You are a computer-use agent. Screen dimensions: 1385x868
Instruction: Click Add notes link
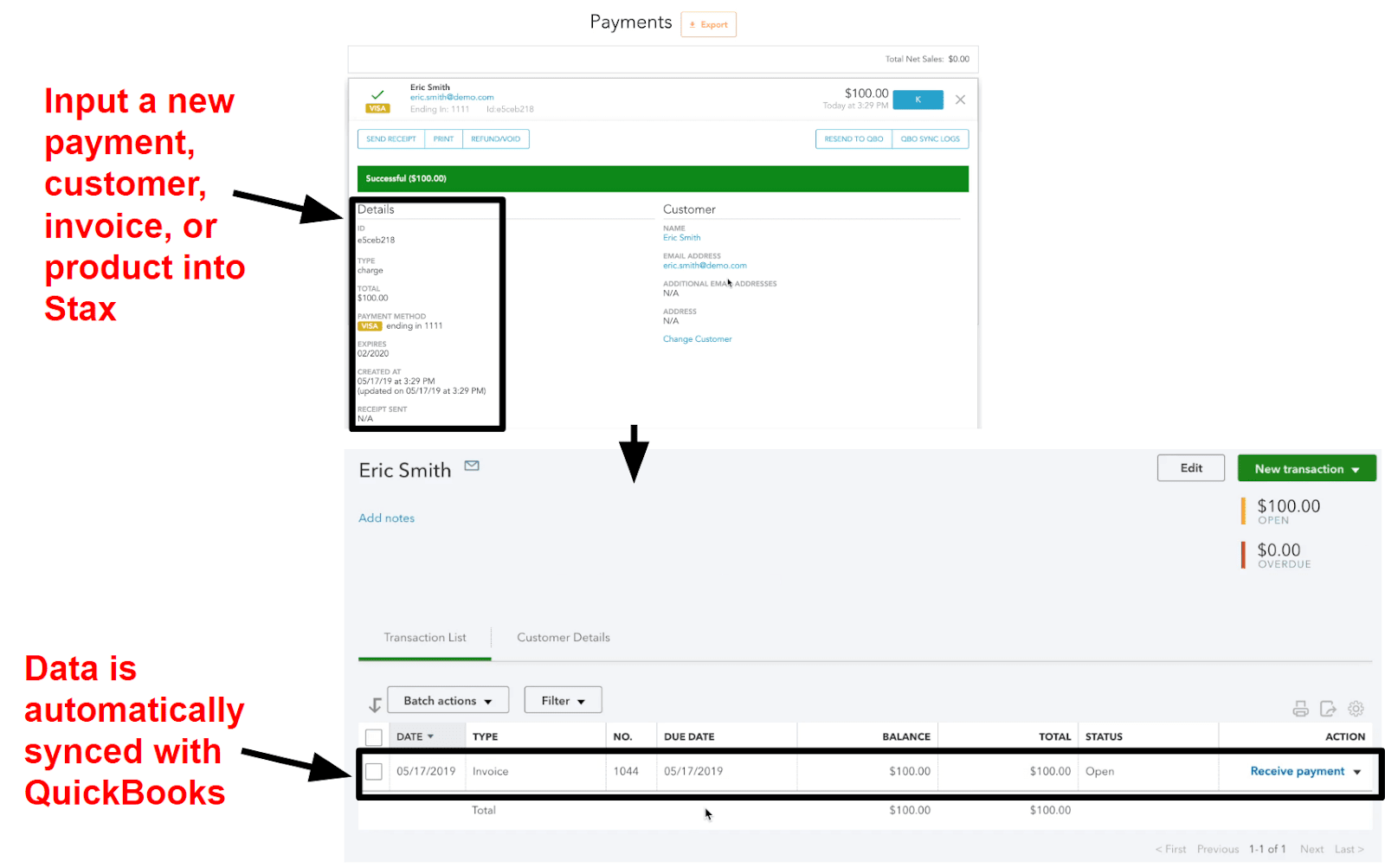(x=387, y=518)
